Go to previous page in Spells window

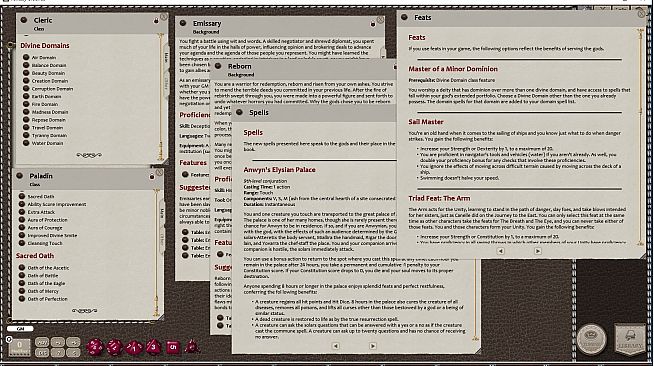click(x=335, y=346)
